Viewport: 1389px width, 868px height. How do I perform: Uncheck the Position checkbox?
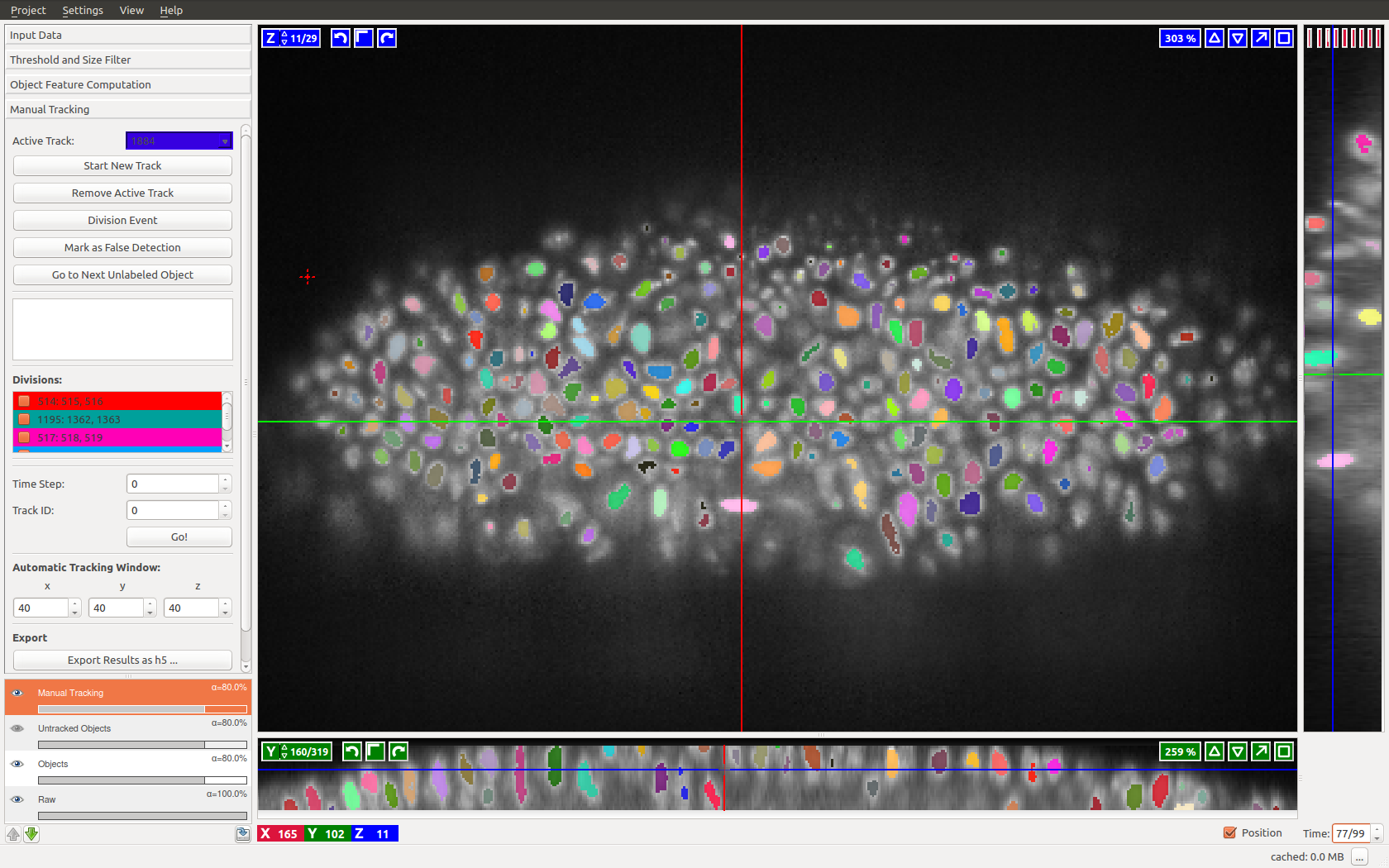pyautogui.click(x=1230, y=833)
